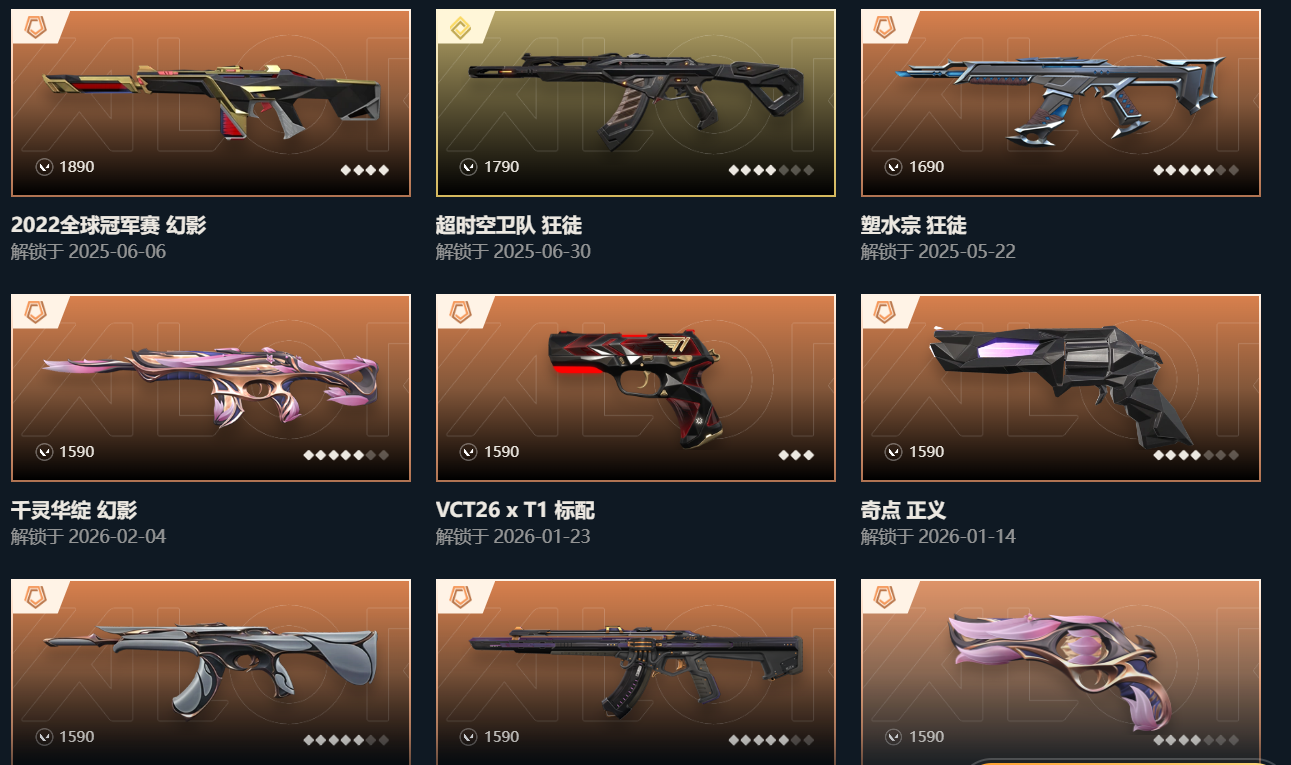
Task: Click VP currency icon beside 1790 price
Action: click(469, 167)
